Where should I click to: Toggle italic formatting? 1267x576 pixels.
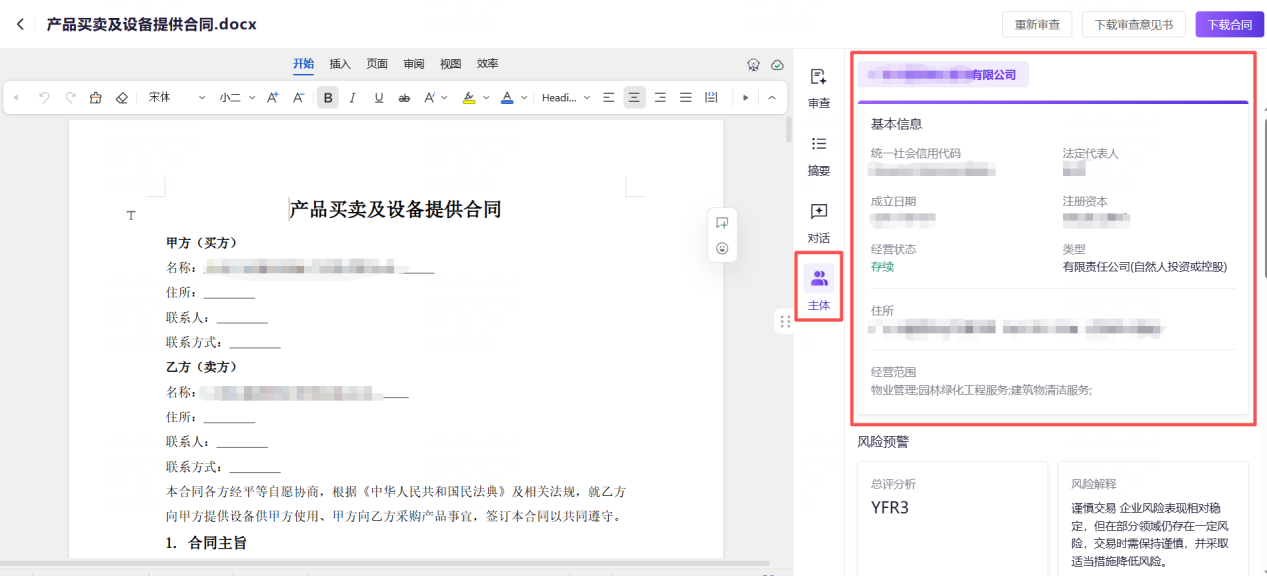[353, 98]
